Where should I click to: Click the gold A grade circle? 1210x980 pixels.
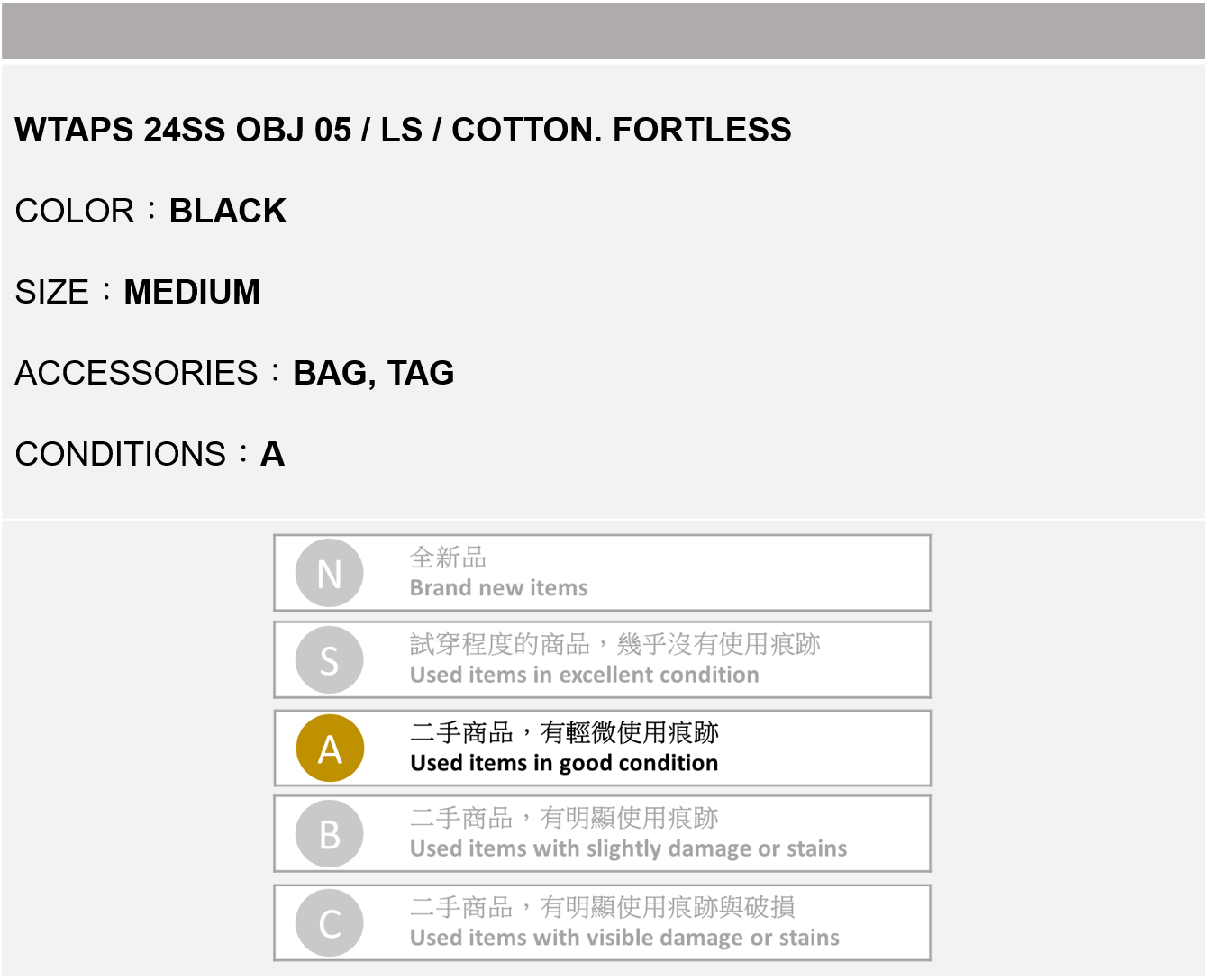tap(330, 748)
